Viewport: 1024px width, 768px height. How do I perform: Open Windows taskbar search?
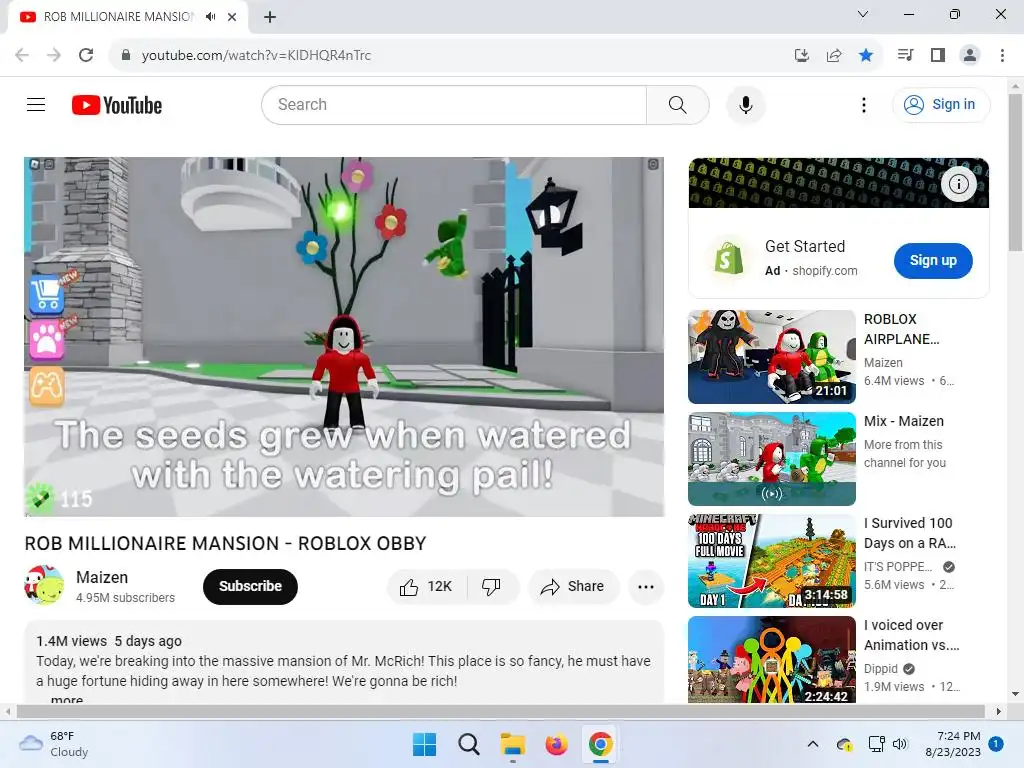[468, 744]
